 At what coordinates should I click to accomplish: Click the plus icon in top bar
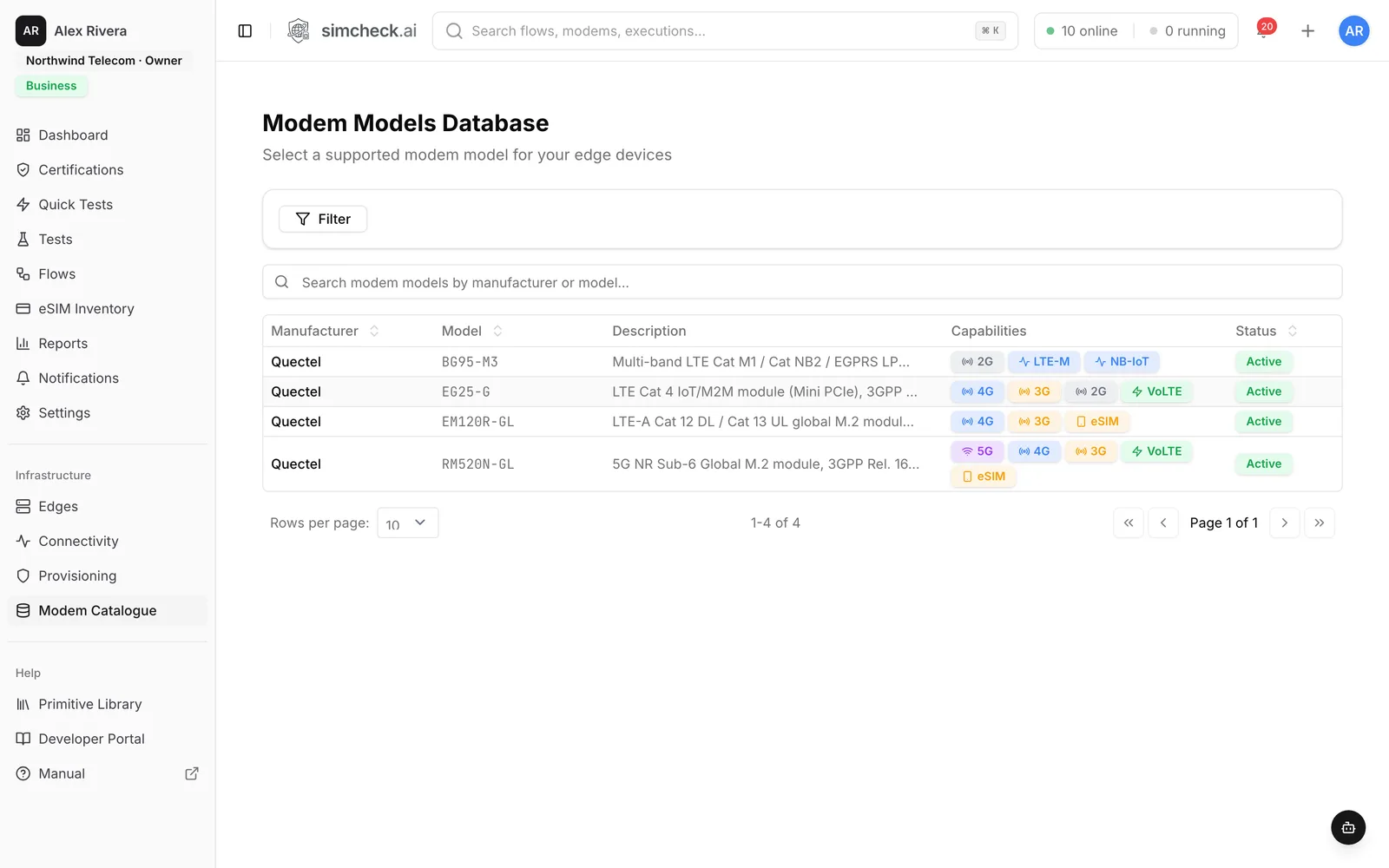(1307, 31)
